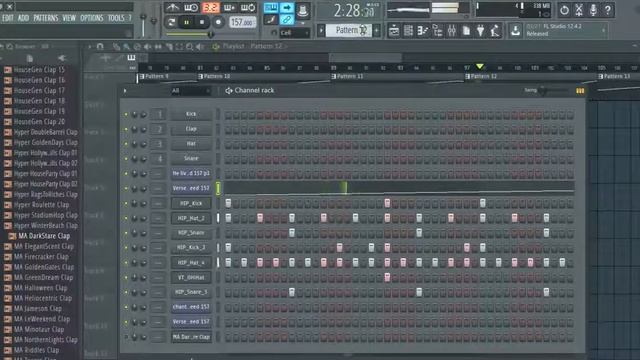
Task: Toggle wait for input before recording
Action: click(x=191, y=7)
